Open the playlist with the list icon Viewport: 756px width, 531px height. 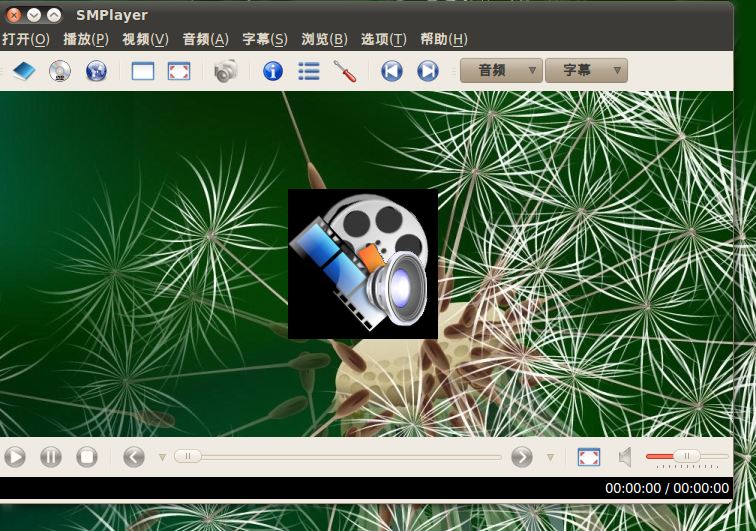point(309,71)
